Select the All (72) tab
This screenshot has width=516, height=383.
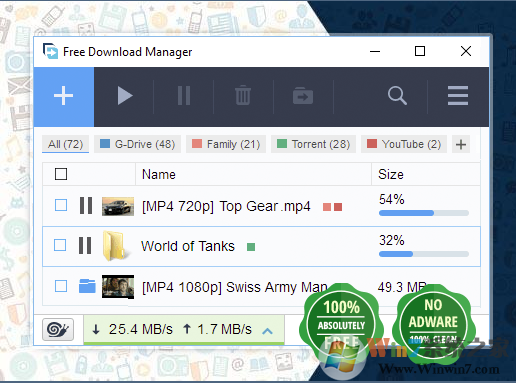click(x=65, y=144)
